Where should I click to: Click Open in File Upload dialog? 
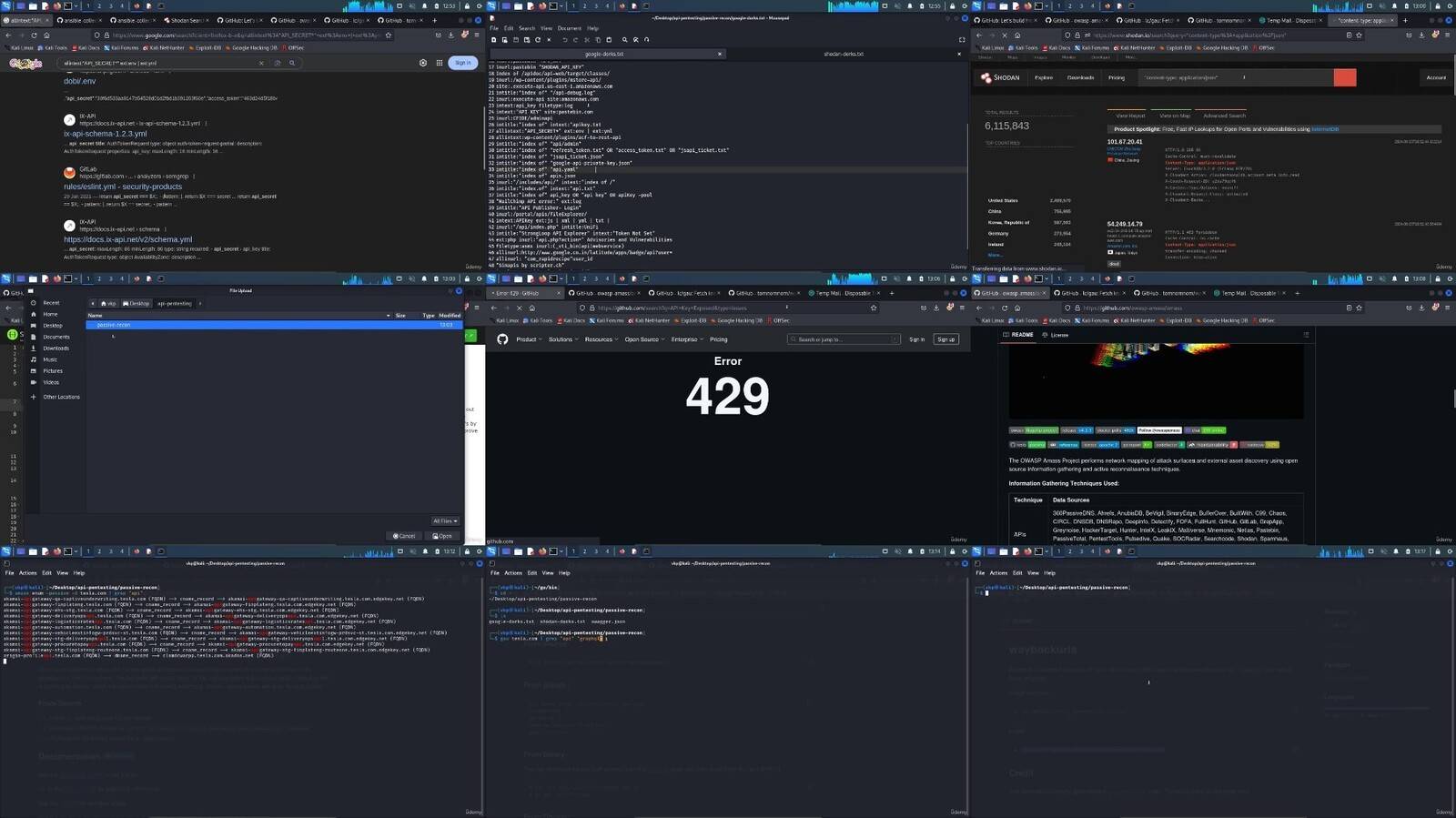442,536
